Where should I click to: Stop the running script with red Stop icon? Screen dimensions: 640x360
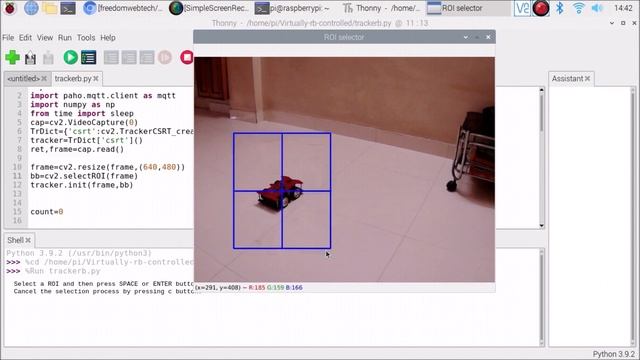pyautogui.click(x=187, y=58)
